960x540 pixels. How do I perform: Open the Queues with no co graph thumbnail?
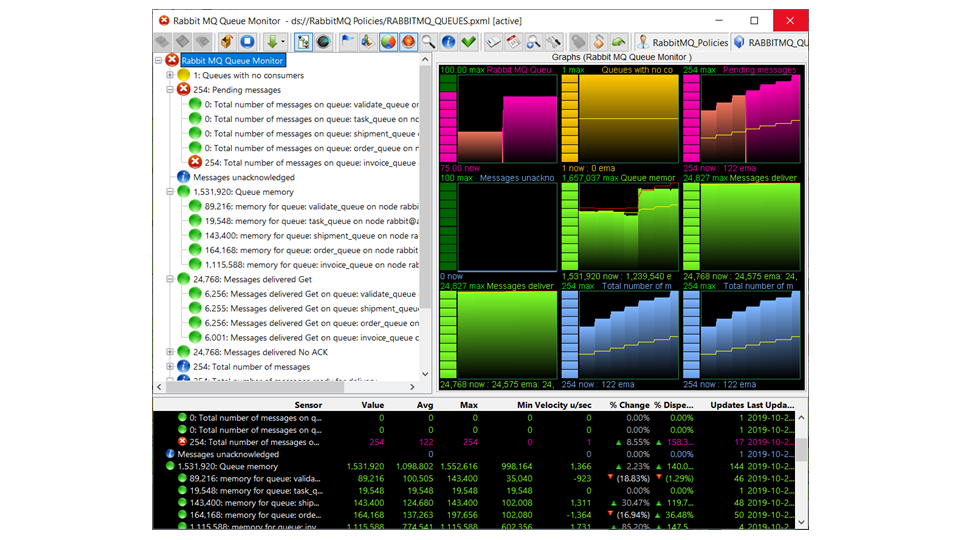coord(620,119)
